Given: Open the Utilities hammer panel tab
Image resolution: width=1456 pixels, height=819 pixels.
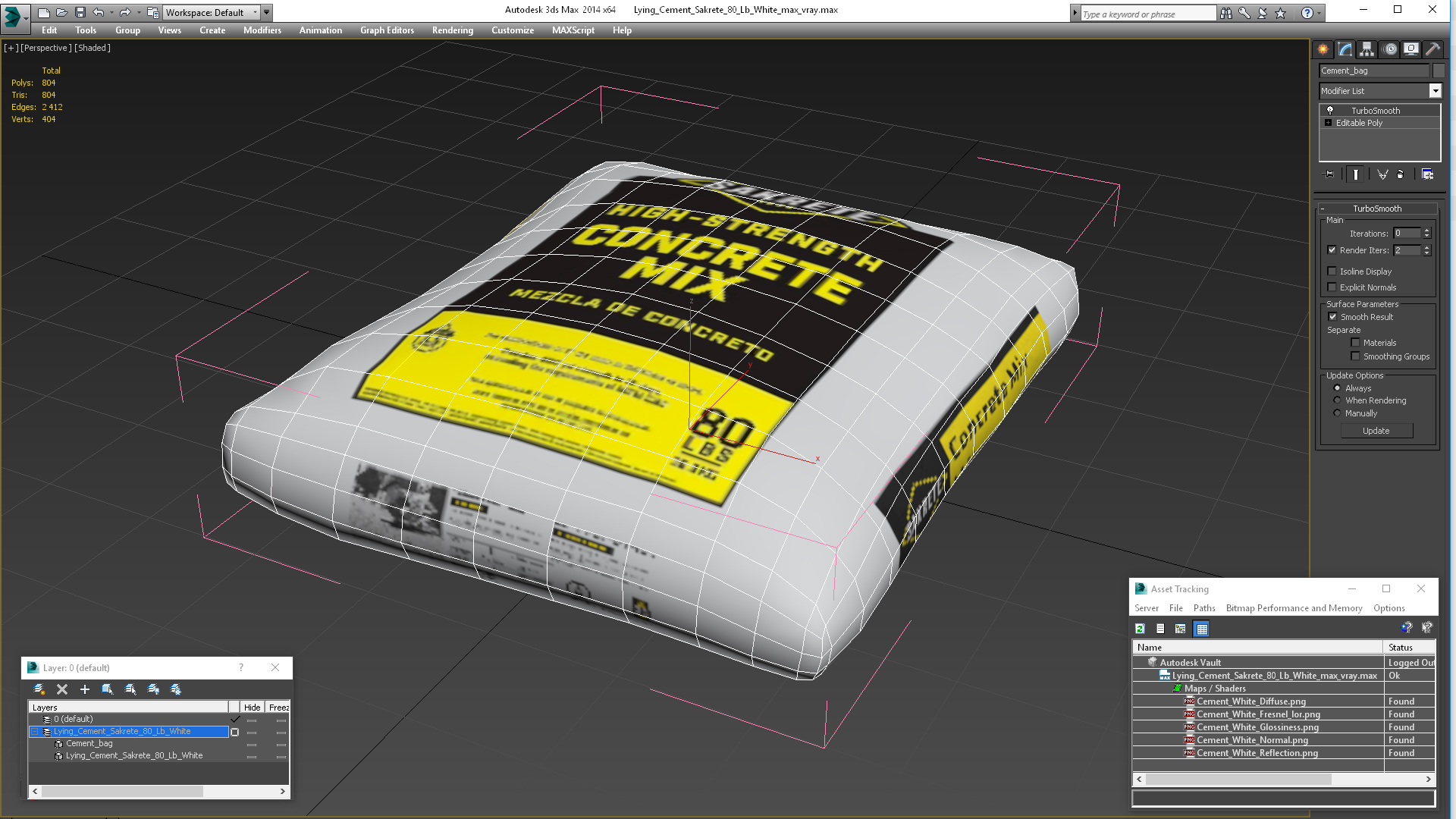Looking at the screenshot, I should point(1432,49).
